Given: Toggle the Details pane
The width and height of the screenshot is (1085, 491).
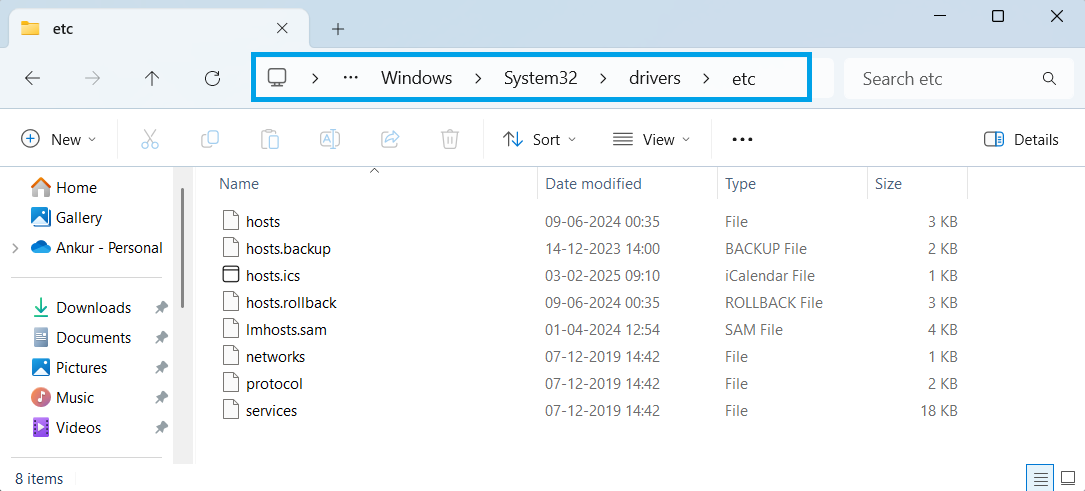Looking at the screenshot, I should pyautogui.click(x=1021, y=140).
